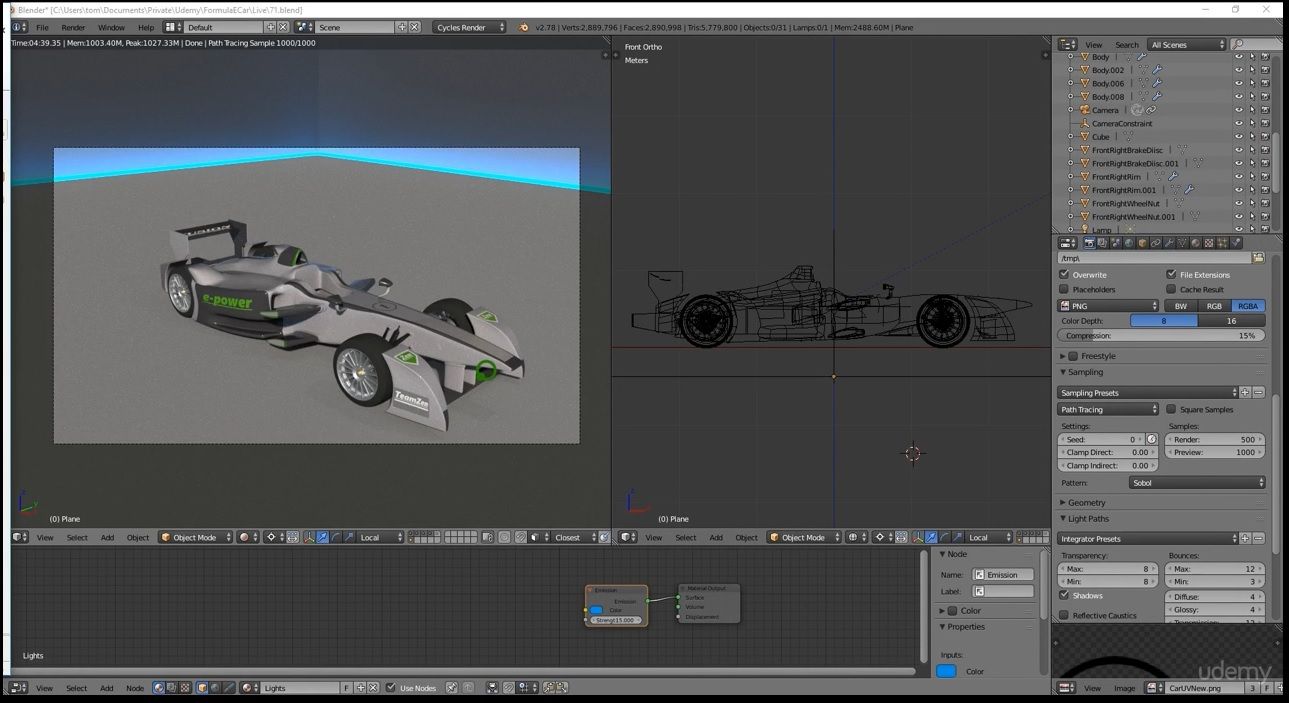Open the Constraints properties tab chain icon
1289x703 pixels.
[1156, 242]
